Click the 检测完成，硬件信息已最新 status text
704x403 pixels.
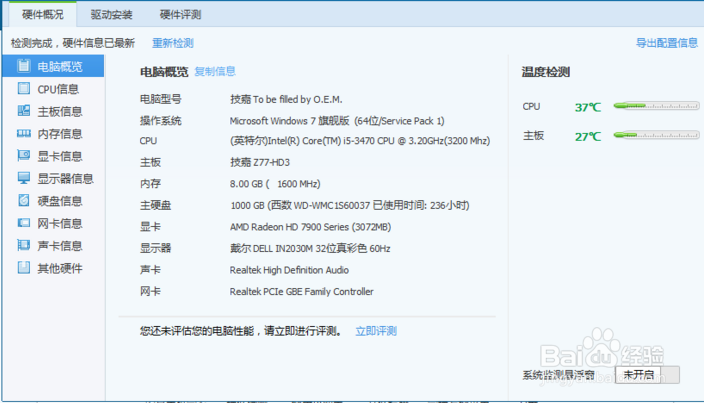tap(73, 43)
